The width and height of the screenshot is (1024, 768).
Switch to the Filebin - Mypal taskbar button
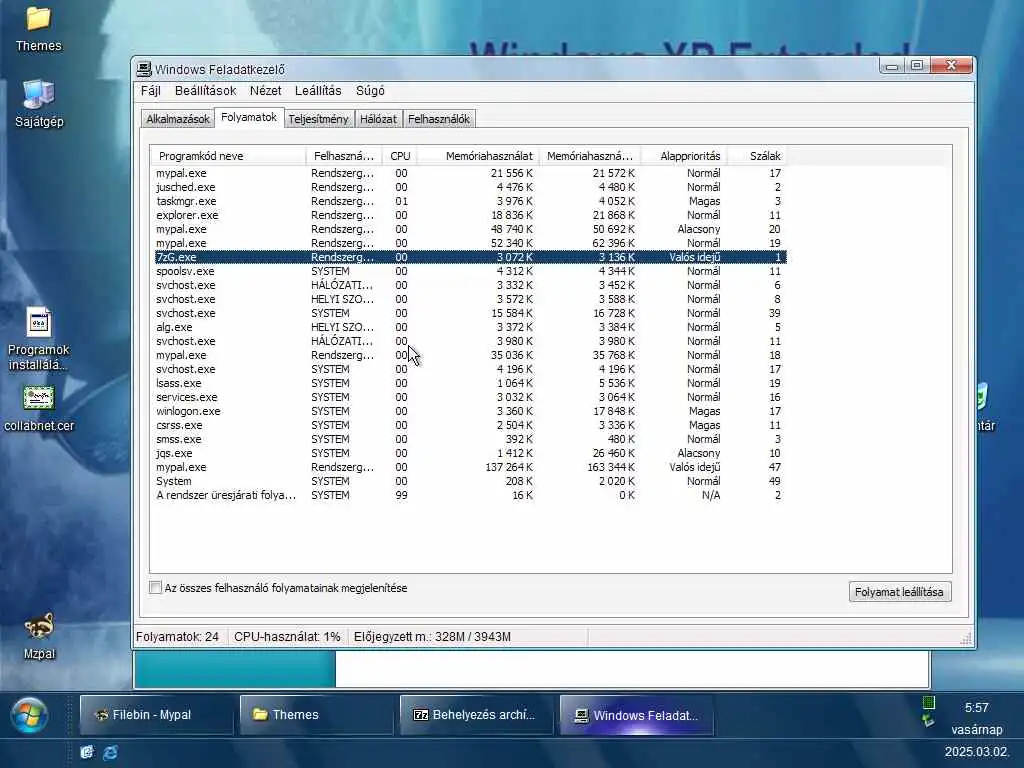click(156, 714)
